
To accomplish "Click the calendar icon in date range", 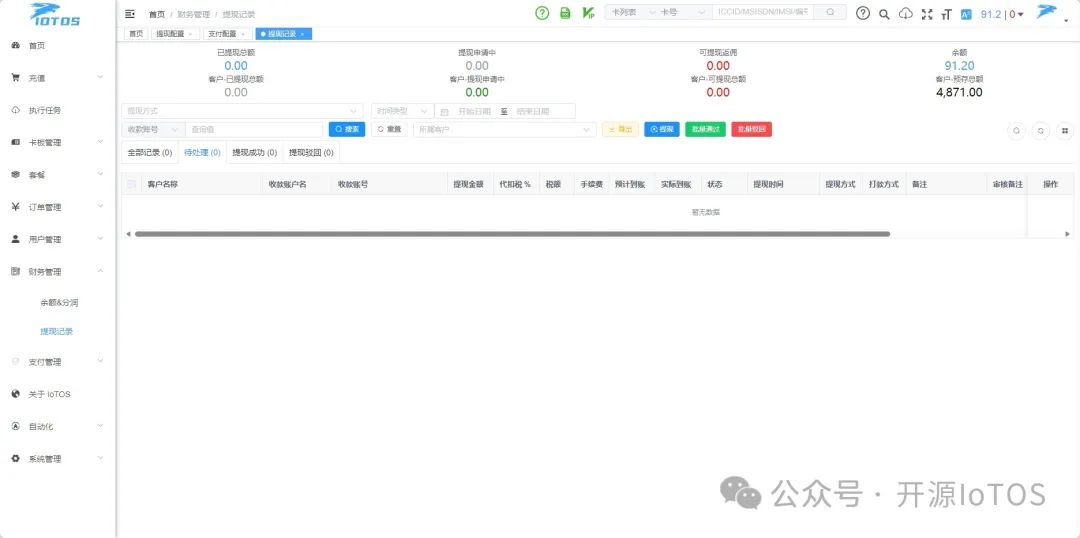I will pyautogui.click(x=444, y=112).
